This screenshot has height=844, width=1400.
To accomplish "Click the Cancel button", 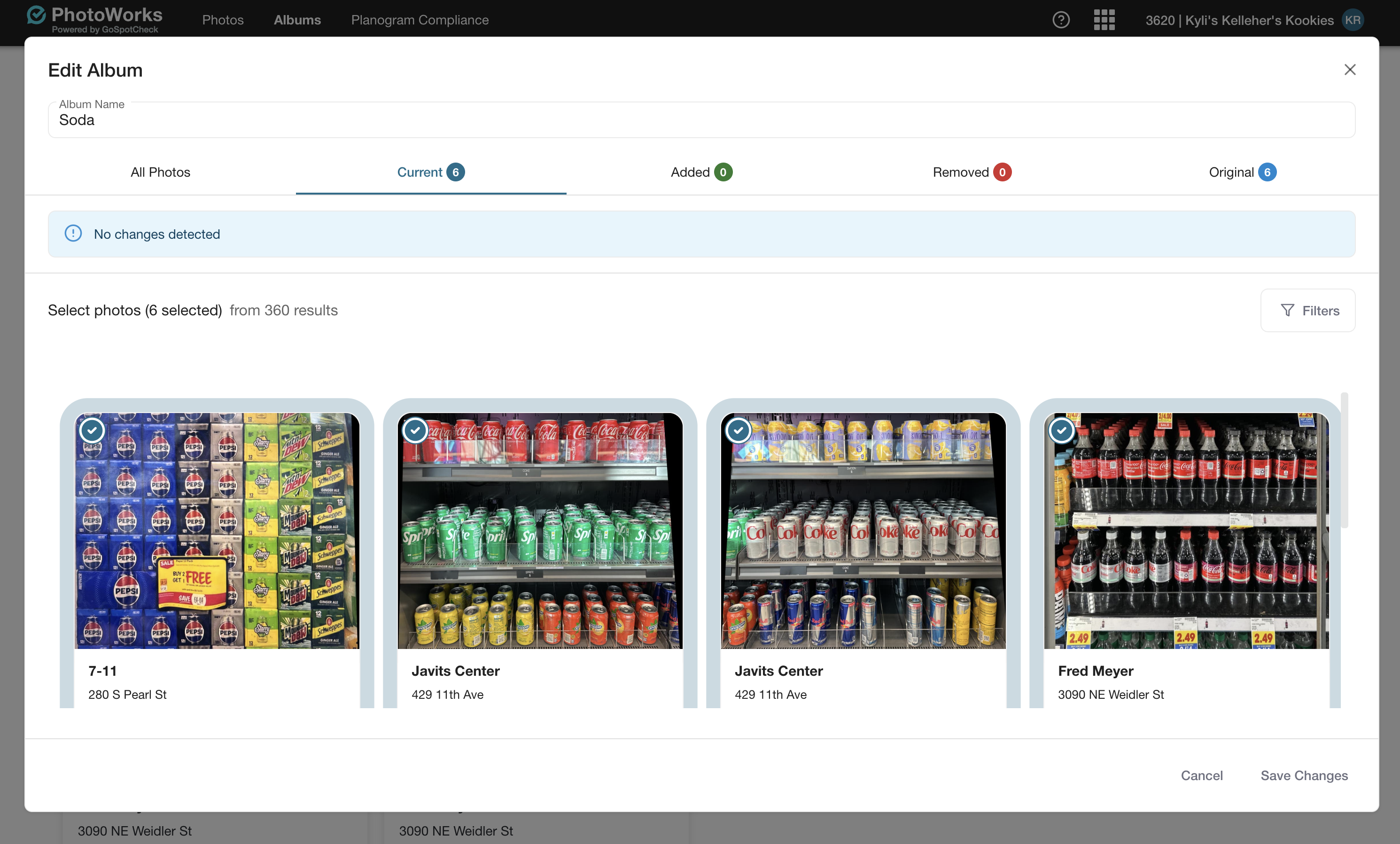I will tap(1201, 775).
